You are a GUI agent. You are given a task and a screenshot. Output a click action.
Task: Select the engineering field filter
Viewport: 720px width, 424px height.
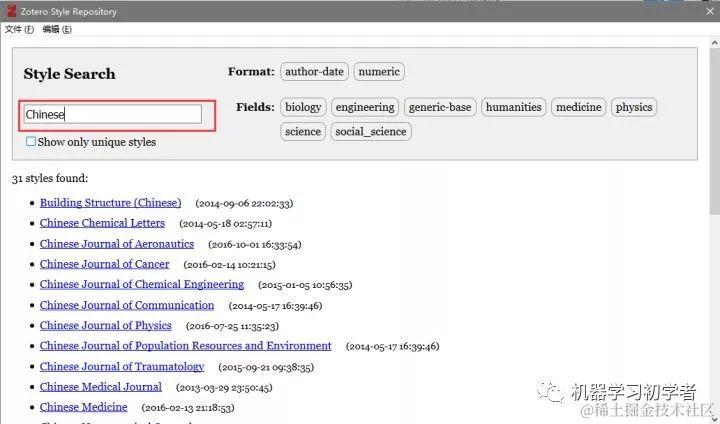point(365,107)
